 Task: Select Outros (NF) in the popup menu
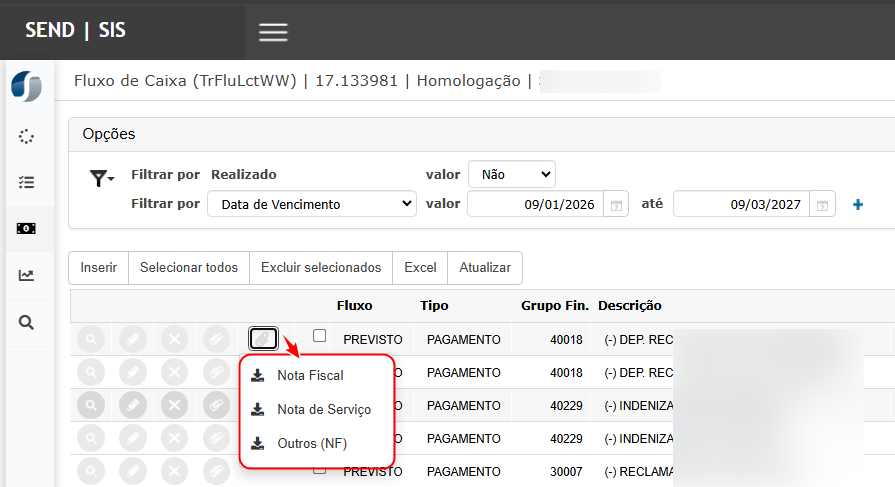click(311, 443)
